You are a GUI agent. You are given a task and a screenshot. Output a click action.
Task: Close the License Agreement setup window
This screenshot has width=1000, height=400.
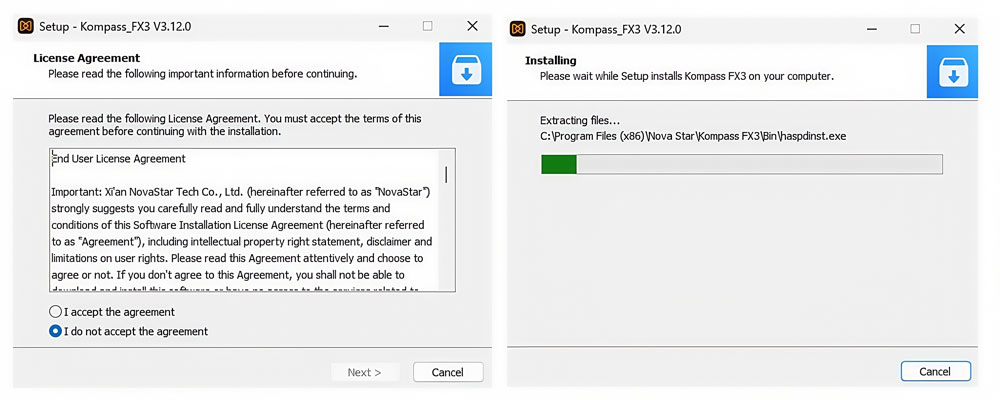472,26
